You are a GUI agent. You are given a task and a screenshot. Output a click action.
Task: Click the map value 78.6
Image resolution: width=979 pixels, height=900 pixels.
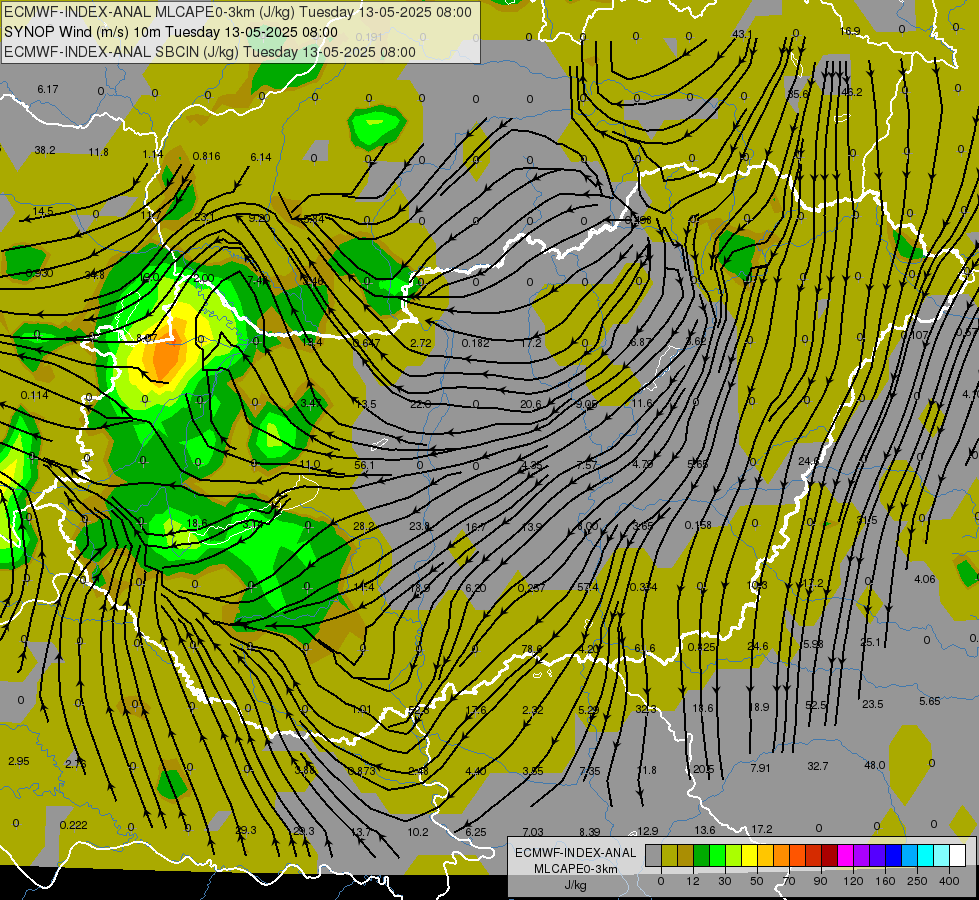[x=531, y=649]
